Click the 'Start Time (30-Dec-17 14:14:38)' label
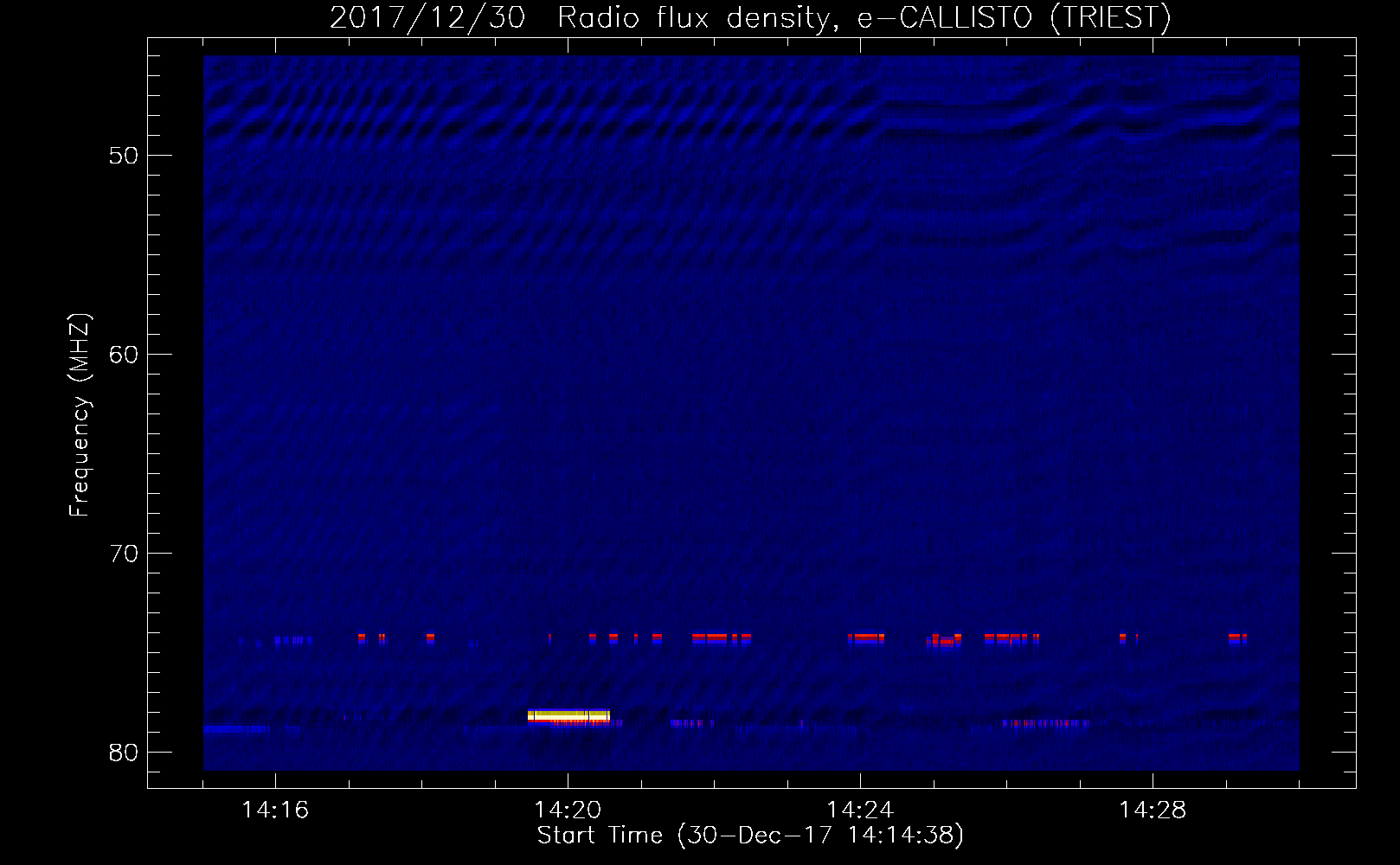 point(750,836)
